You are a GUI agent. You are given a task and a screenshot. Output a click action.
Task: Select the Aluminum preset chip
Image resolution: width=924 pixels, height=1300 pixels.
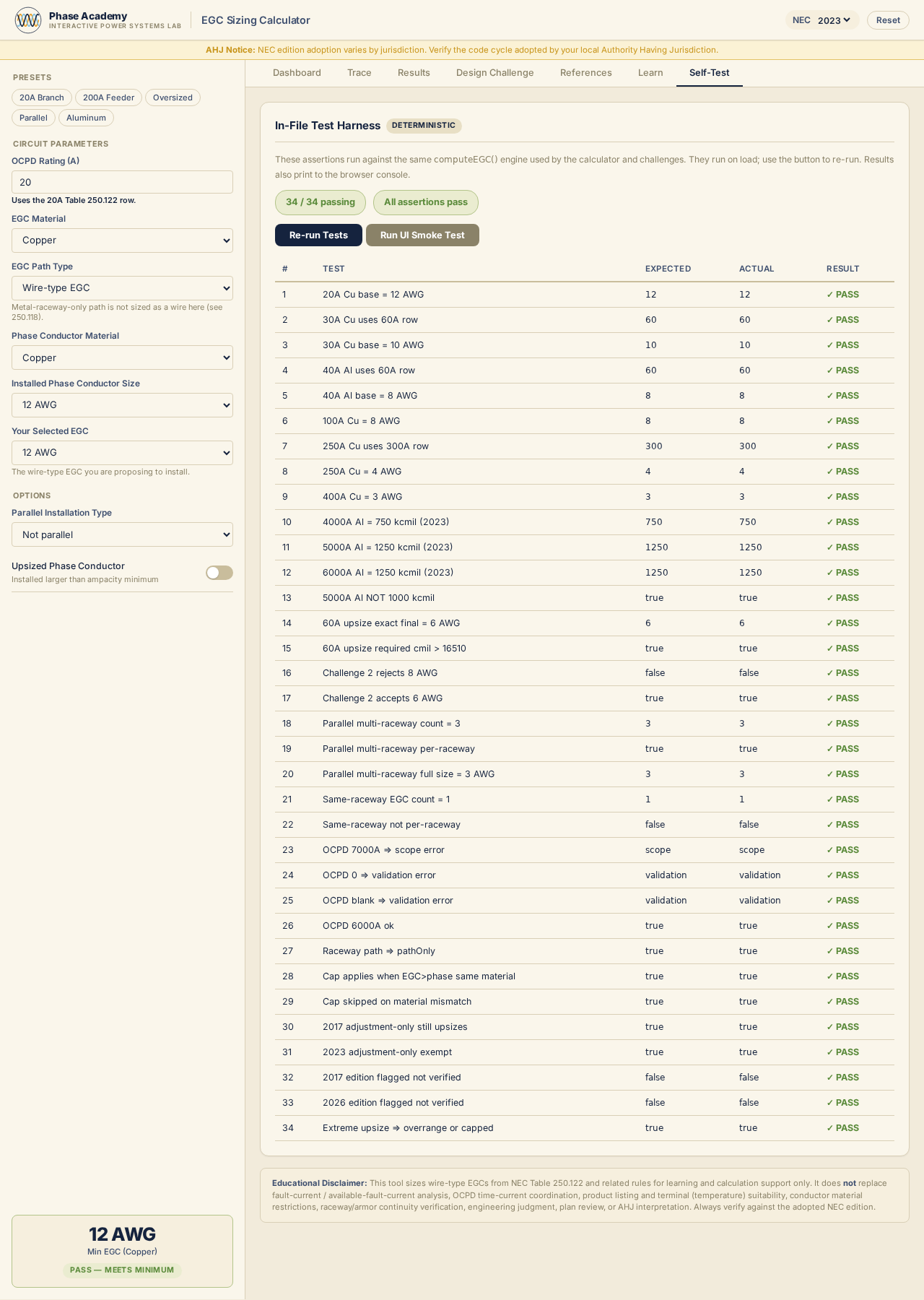click(x=86, y=118)
